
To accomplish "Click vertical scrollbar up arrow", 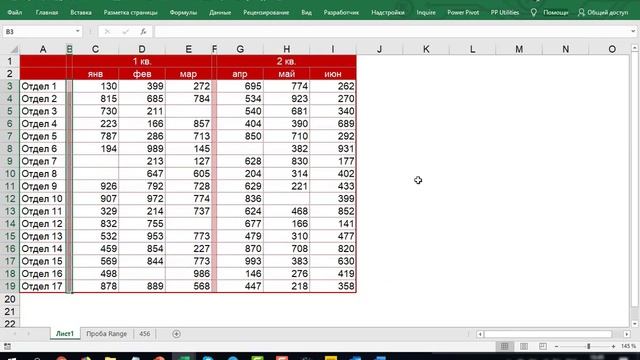I will pos(634,48).
